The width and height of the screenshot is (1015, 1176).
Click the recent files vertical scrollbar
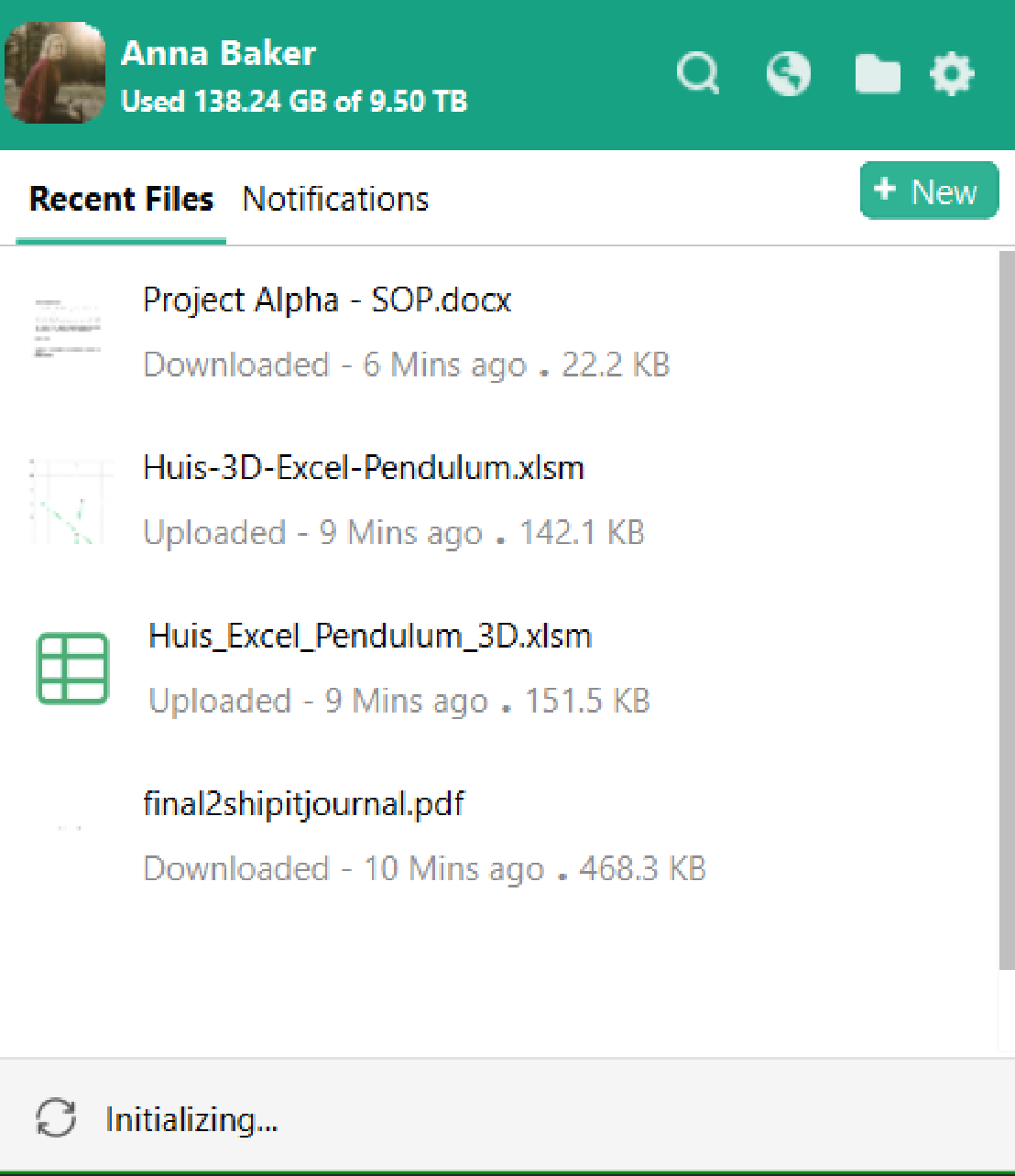(1006, 604)
